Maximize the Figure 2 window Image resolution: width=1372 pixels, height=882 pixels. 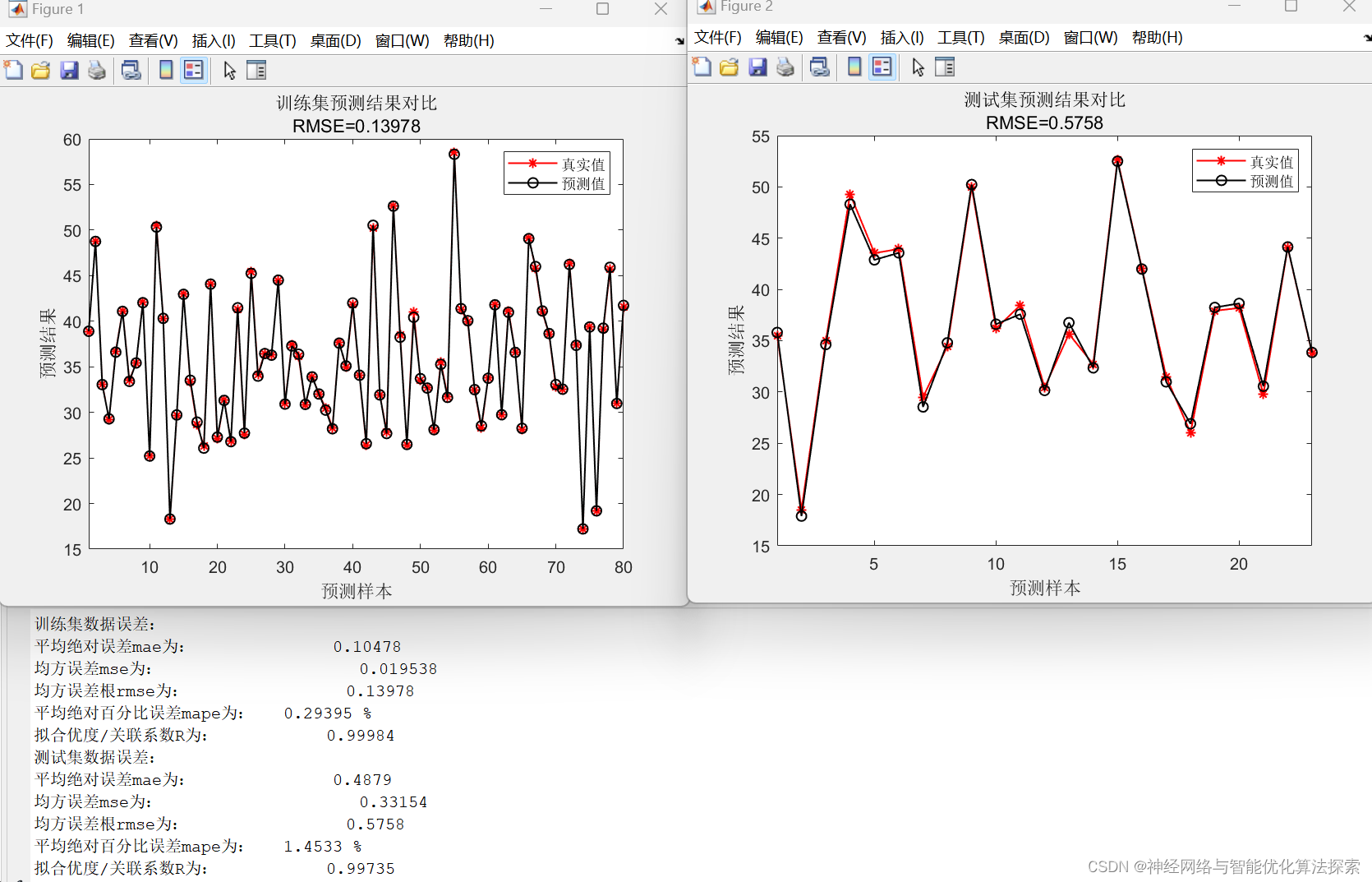[1291, 7]
